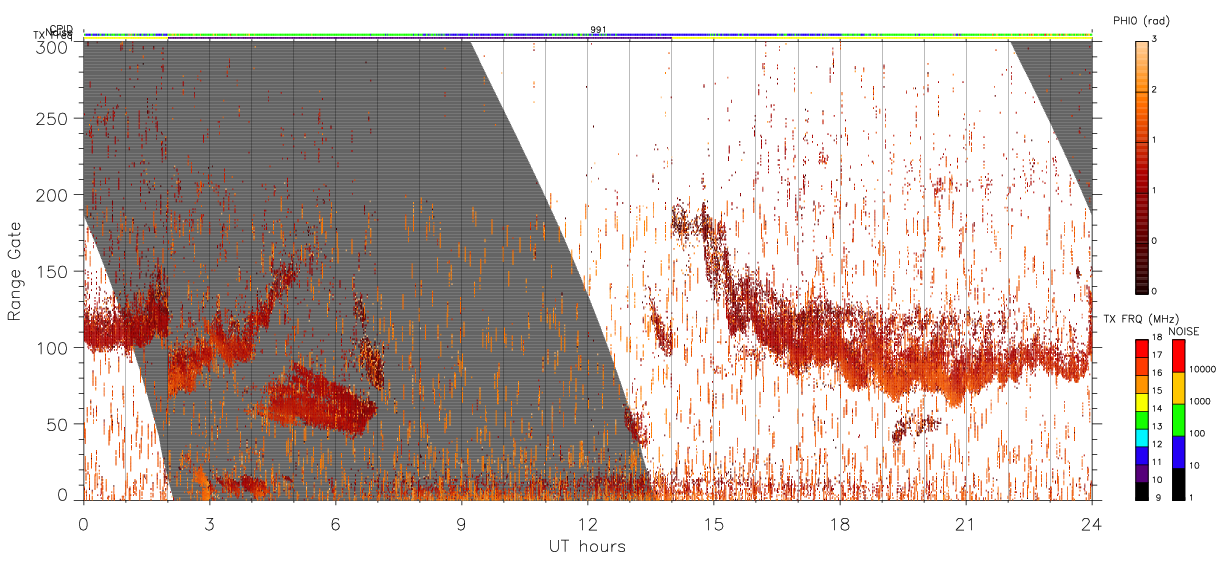This screenshot has height=567, width=1228.
Task: Pick the blue 11–12 MHz TX FRQ swatch
Action: click(x=1142, y=456)
